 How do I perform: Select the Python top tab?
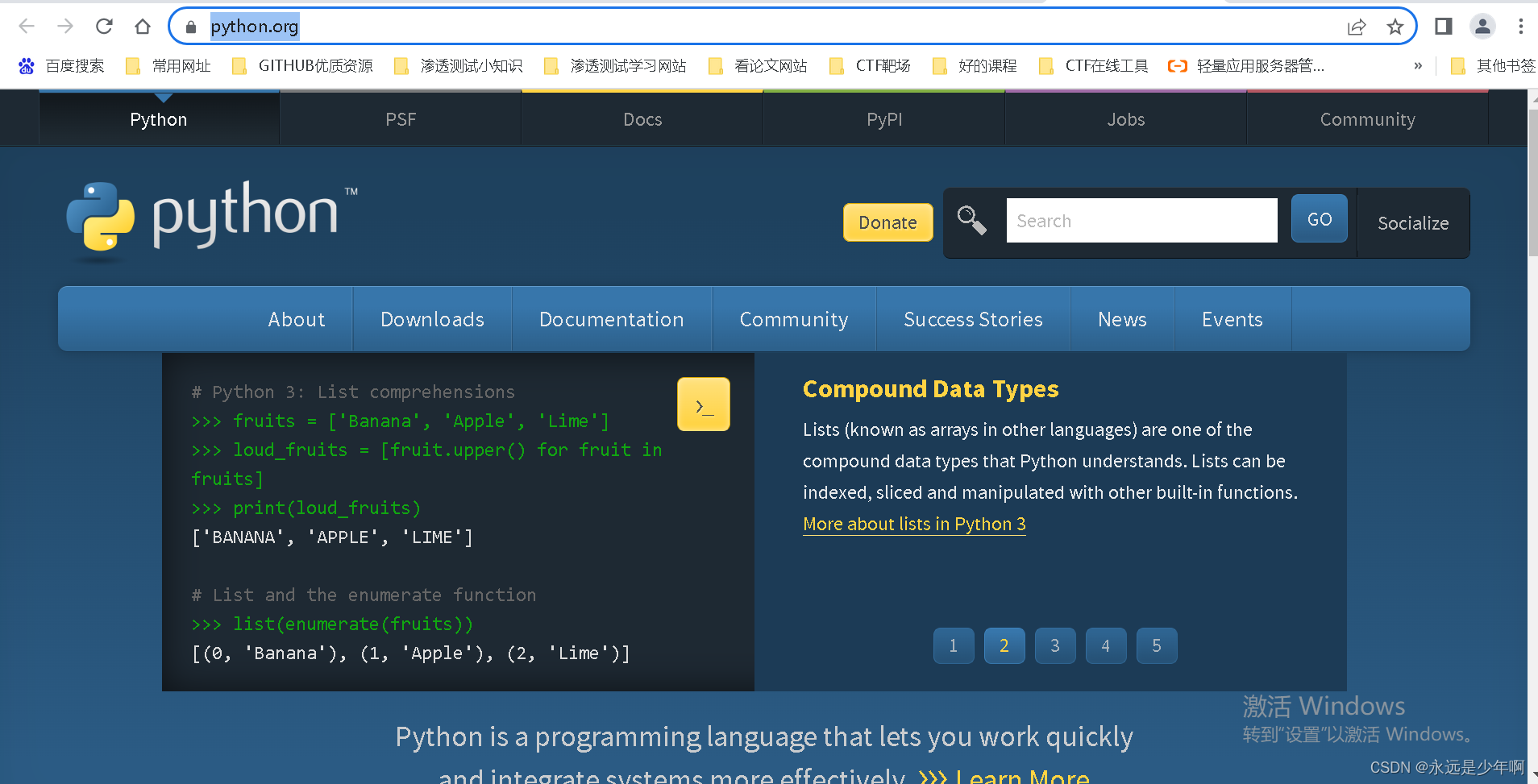pos(159,119)
